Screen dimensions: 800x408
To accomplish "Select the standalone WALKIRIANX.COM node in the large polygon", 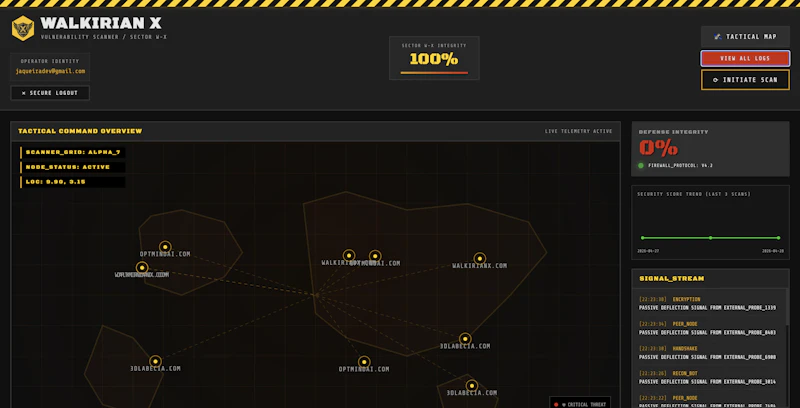I will coord(479,259).
